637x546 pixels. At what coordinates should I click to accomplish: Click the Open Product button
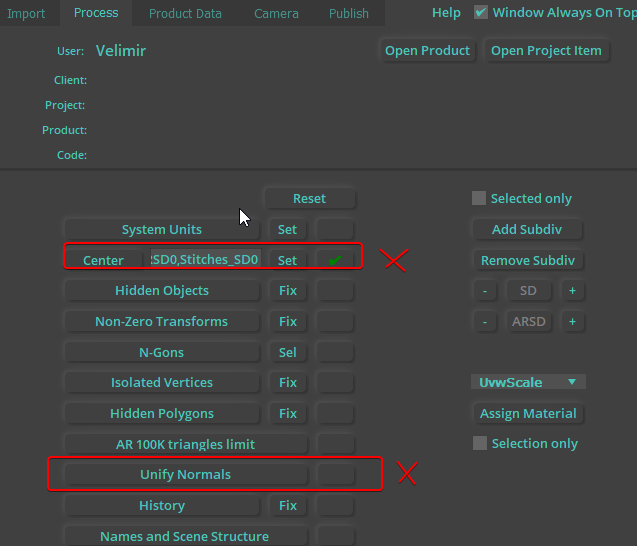click(427, 51)
